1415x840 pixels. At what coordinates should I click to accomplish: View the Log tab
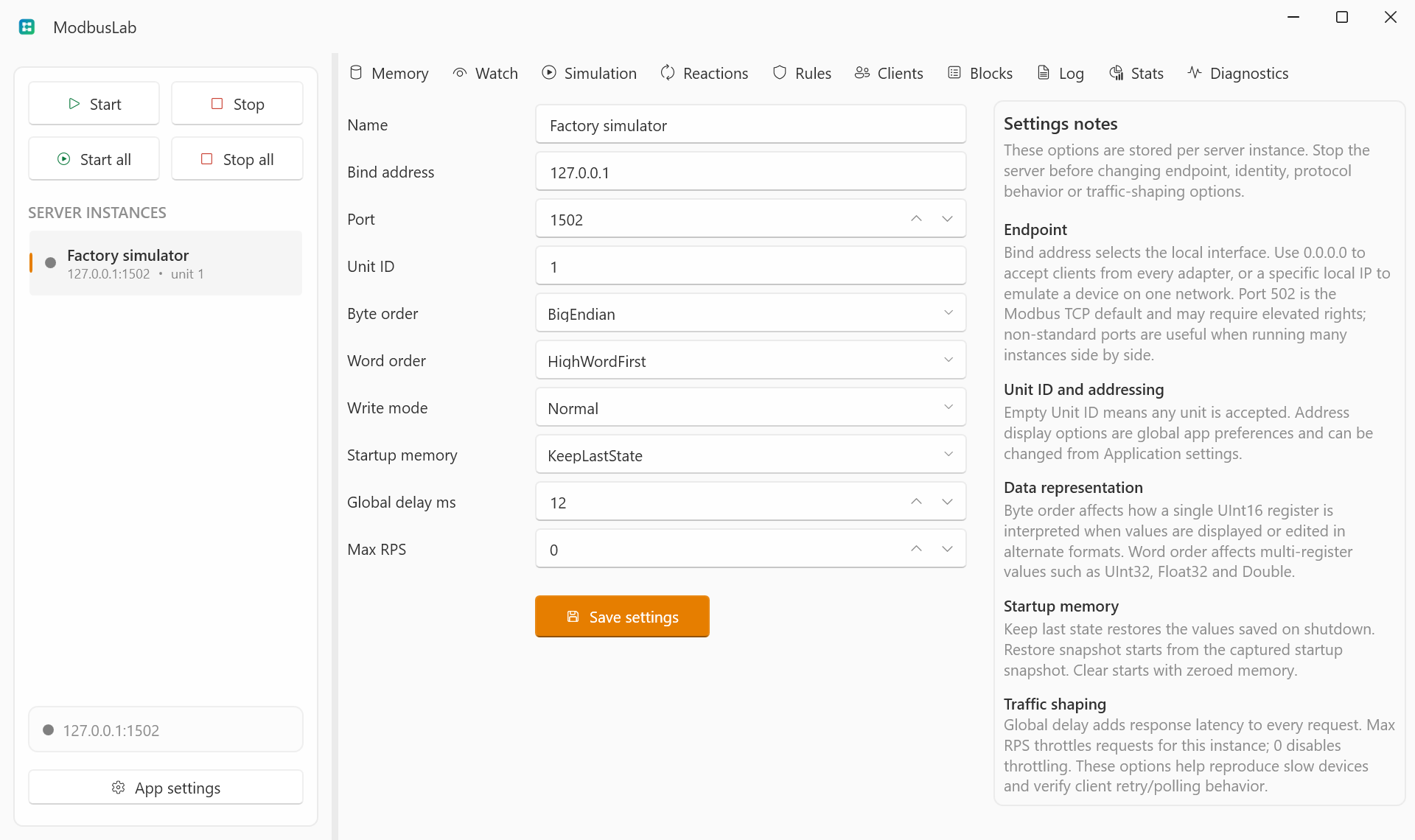(x=1061, y=73)
